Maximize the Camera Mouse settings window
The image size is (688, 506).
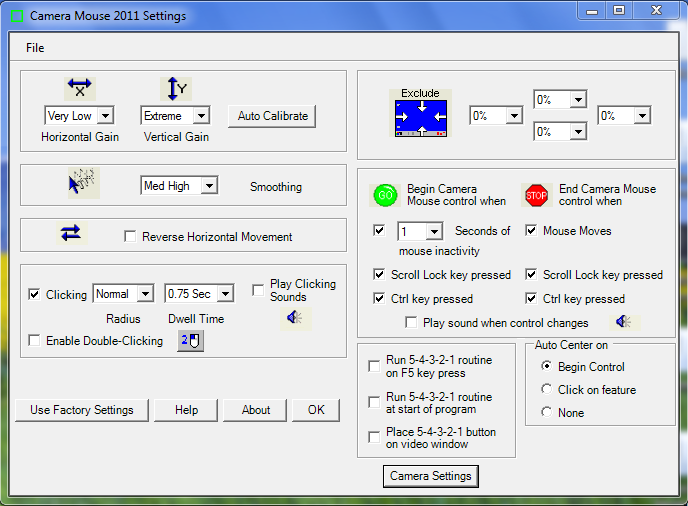point(619,11)
